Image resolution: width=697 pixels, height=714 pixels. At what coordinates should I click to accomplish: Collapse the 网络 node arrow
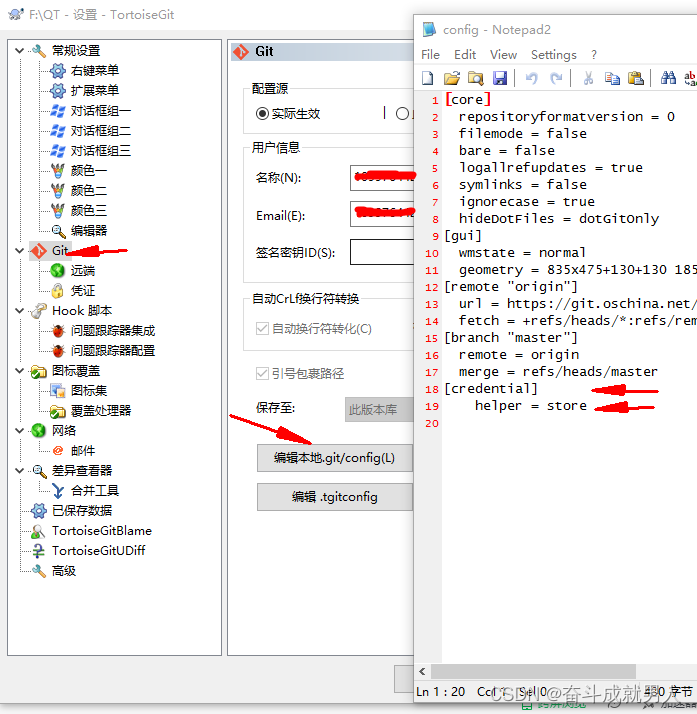click(20, 430)
